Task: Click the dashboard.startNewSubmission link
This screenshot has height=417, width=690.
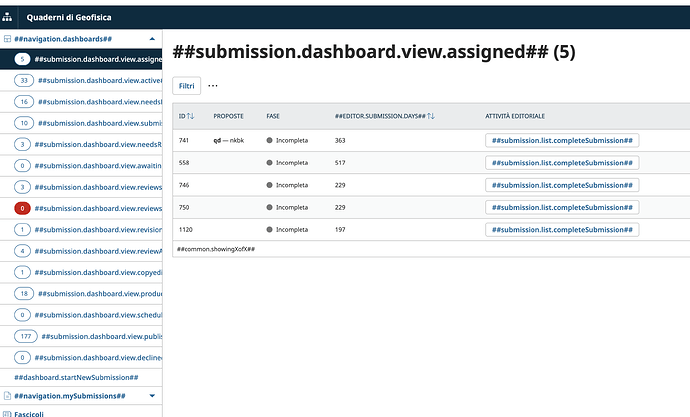Action: (76, 377)
